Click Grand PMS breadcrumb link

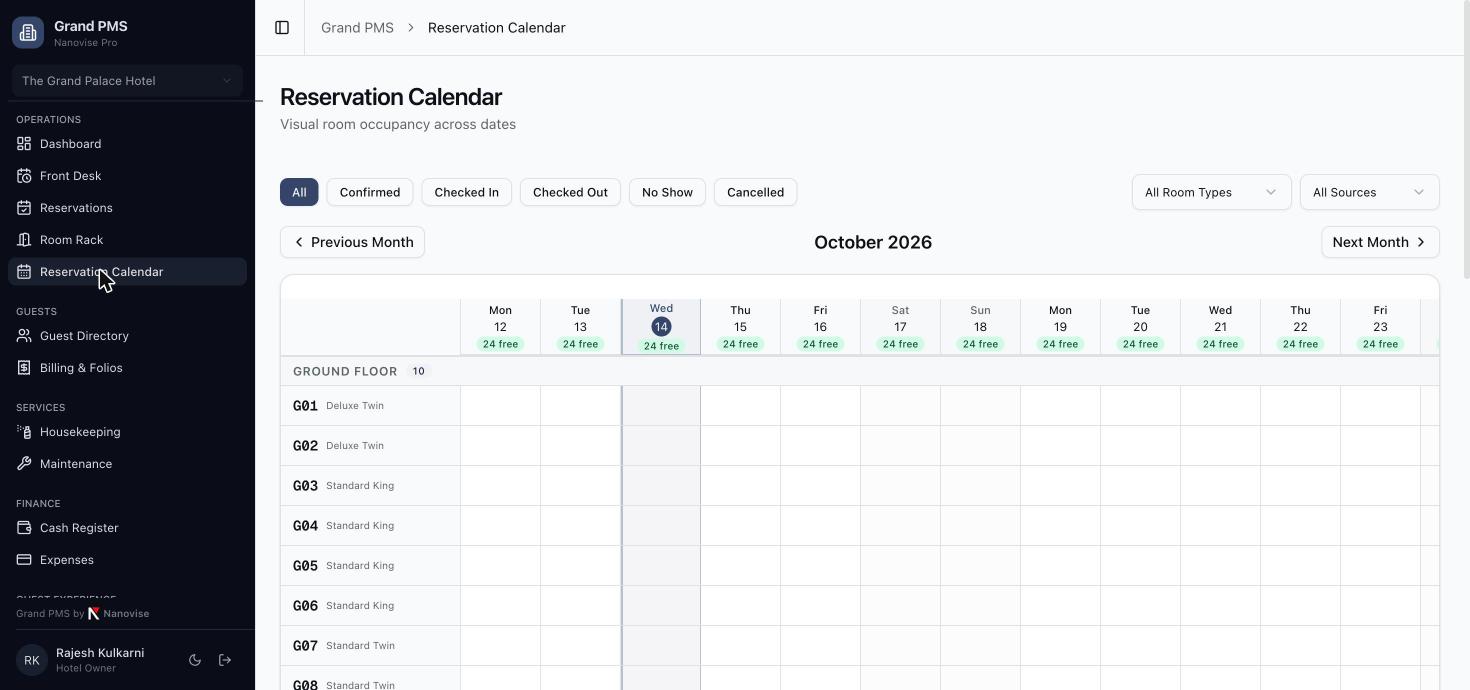pos(357,28)
